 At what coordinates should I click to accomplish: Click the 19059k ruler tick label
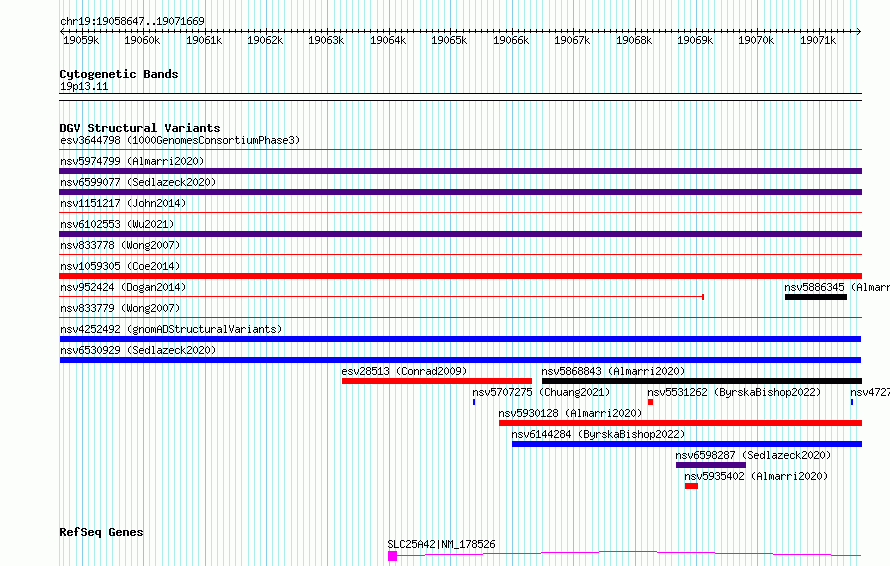pyautogui.click(x=81, y=40)
